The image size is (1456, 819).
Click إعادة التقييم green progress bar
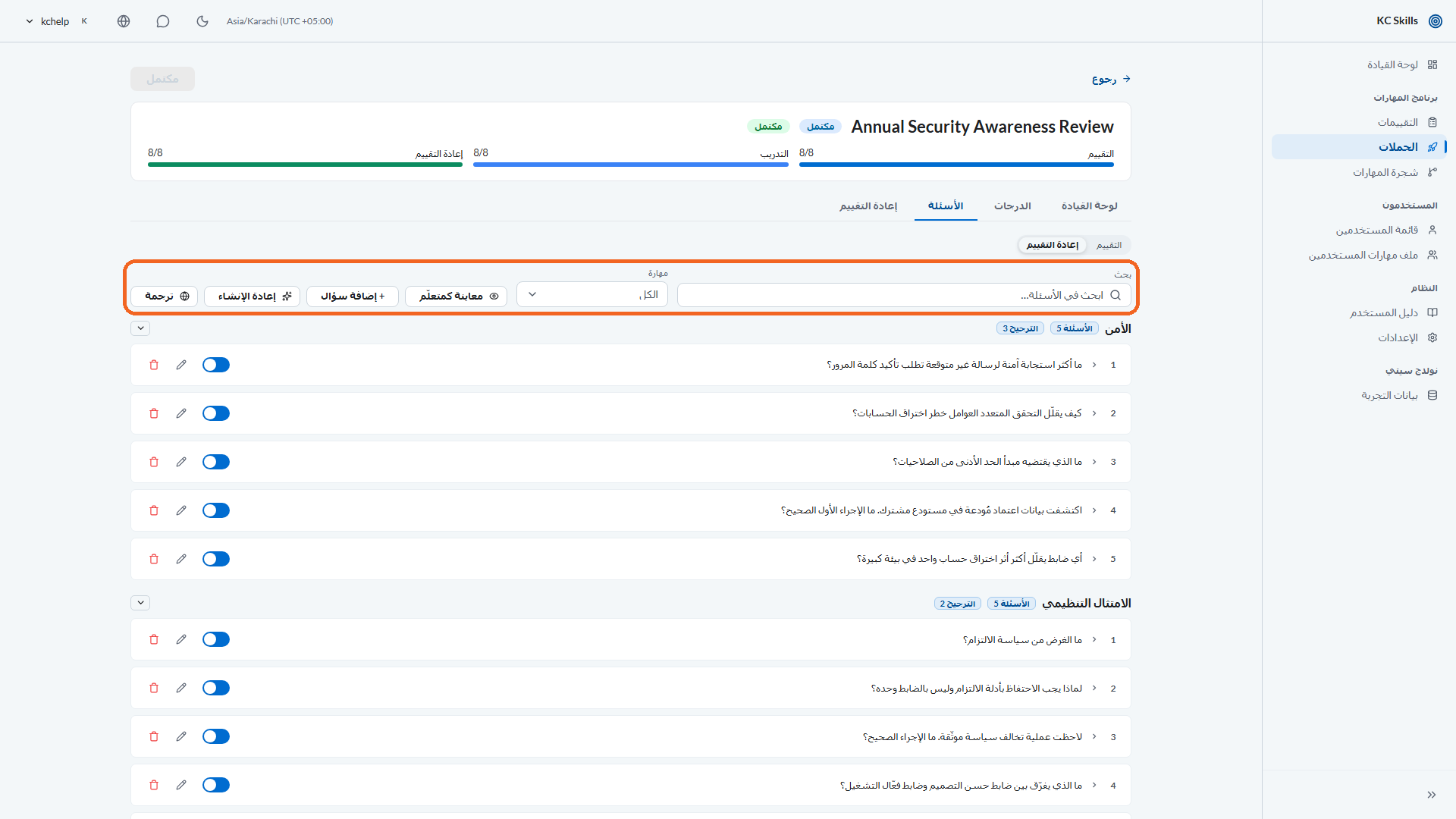(305, 165)
